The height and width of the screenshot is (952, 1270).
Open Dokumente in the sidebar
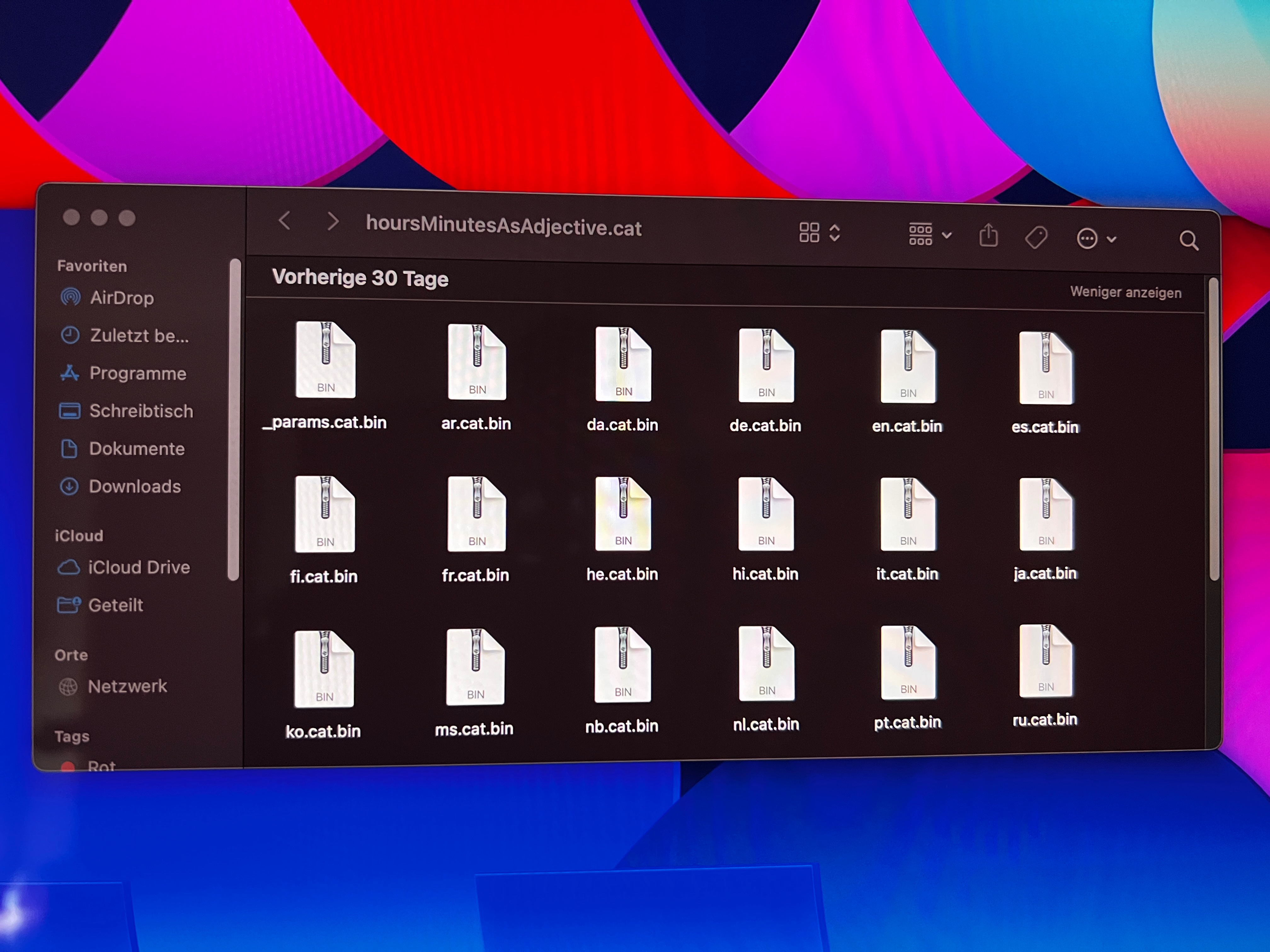[137, 448]
